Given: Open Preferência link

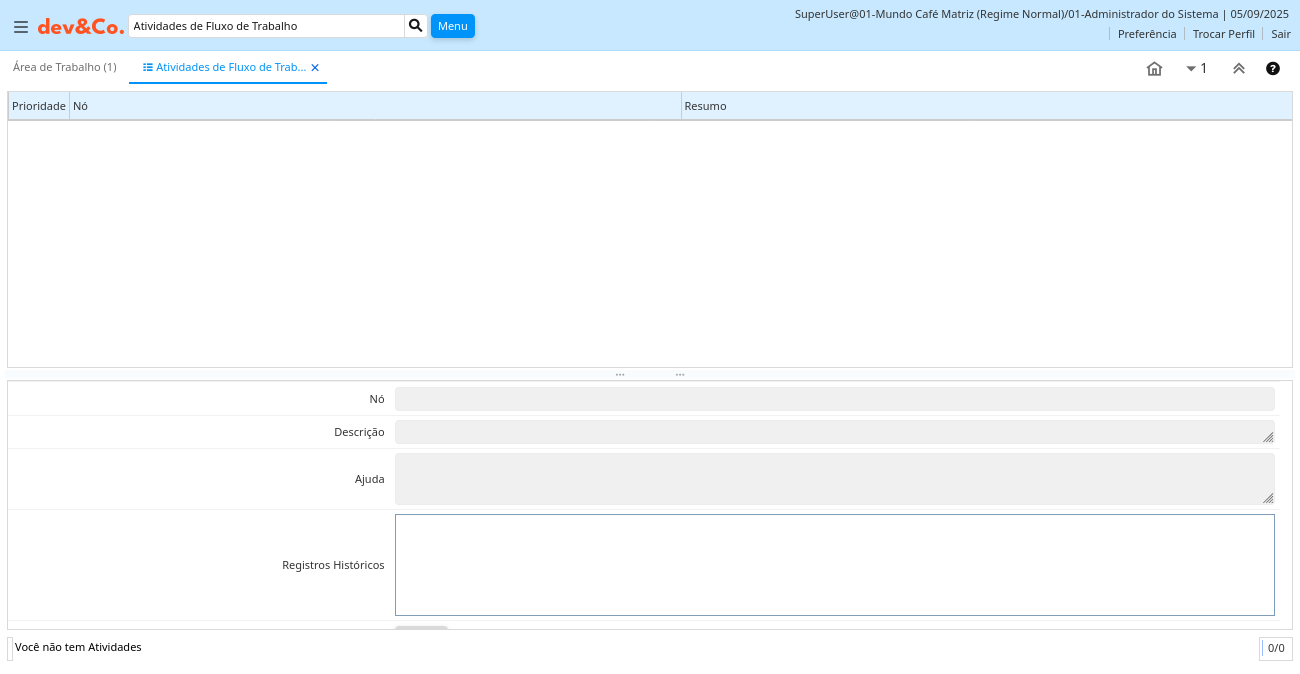Looking at the screenshot, I should pos(1147,34).
